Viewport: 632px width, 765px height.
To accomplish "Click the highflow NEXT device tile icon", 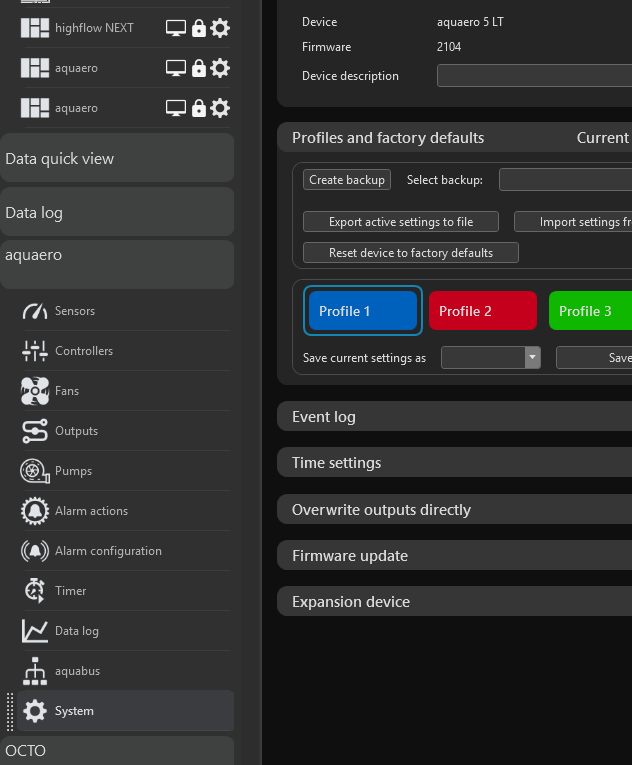I will pyautogui.click(x=35, y=28).
